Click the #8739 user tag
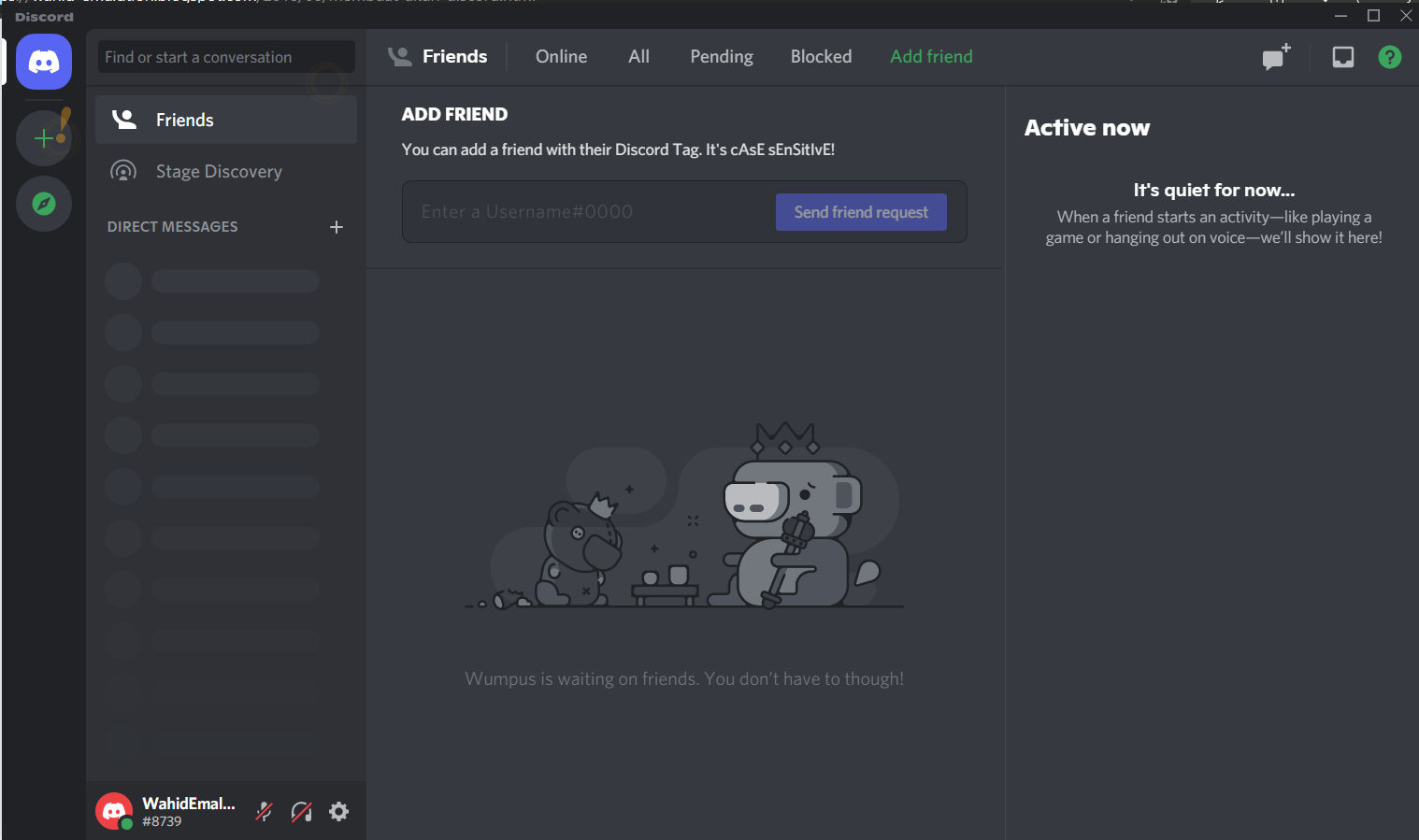 (x=162, y=821)
